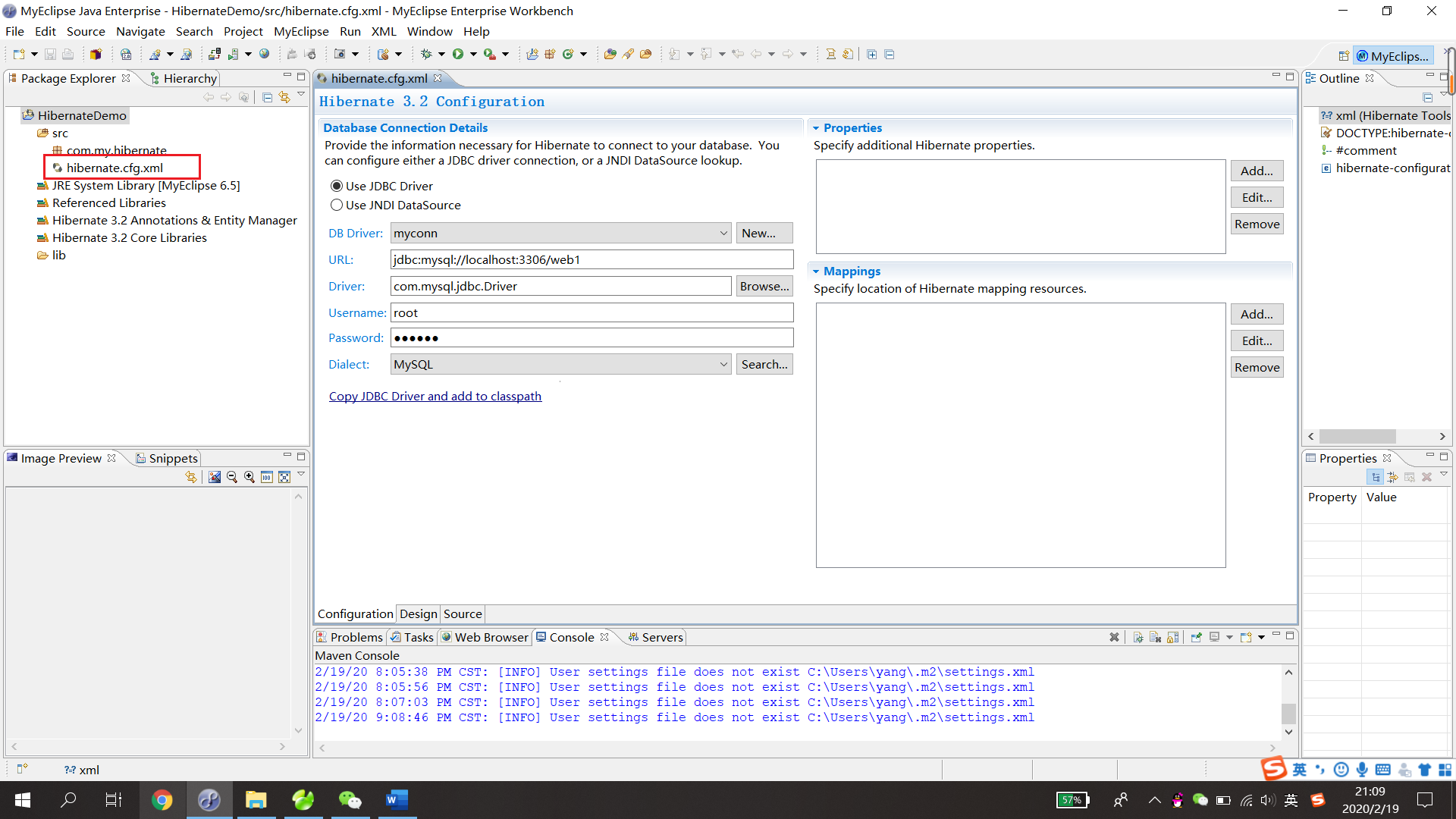Click Add... in Properties section
This screenshot has width=1456, height=819.
(x=1257, y=171)
